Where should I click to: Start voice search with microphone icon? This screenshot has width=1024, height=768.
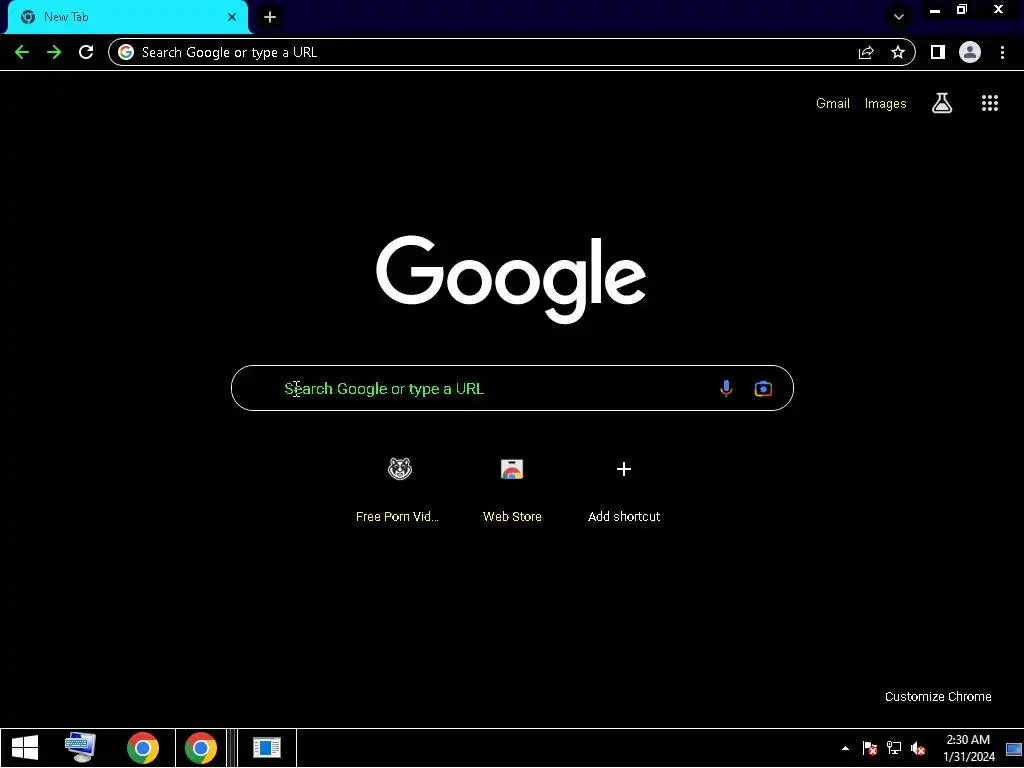click(x=726, y=388)
